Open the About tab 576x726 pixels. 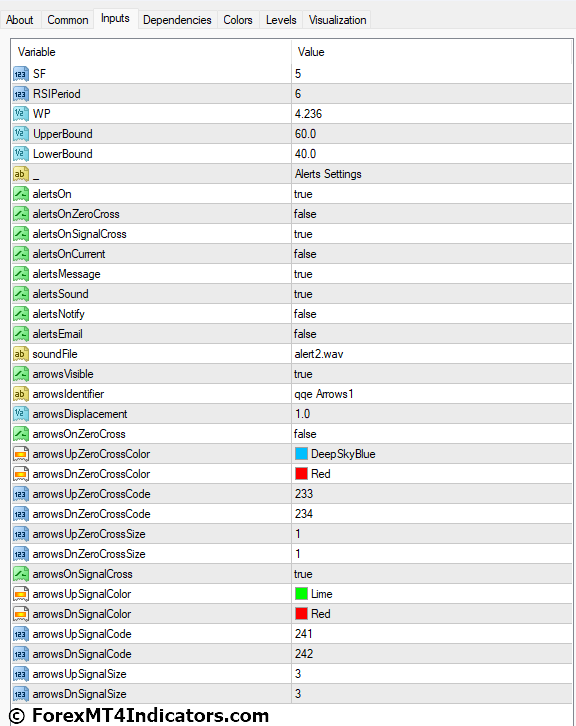19,20
